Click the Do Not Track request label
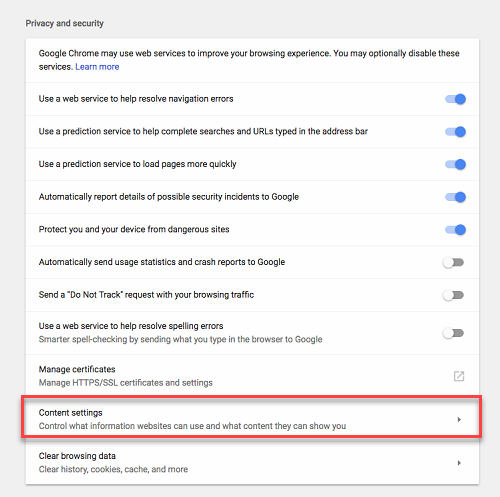500x497 pixels. [x=146, y=295]
